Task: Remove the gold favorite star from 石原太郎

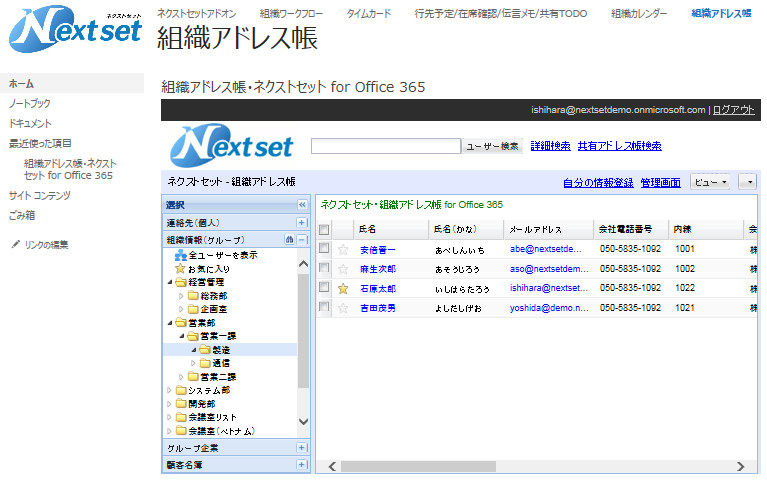Action: tap(343, 288)
